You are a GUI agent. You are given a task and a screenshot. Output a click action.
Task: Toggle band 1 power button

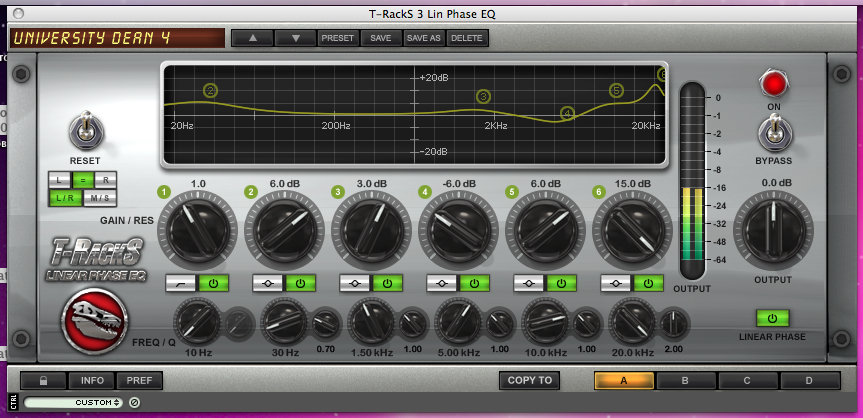point(214,284)
